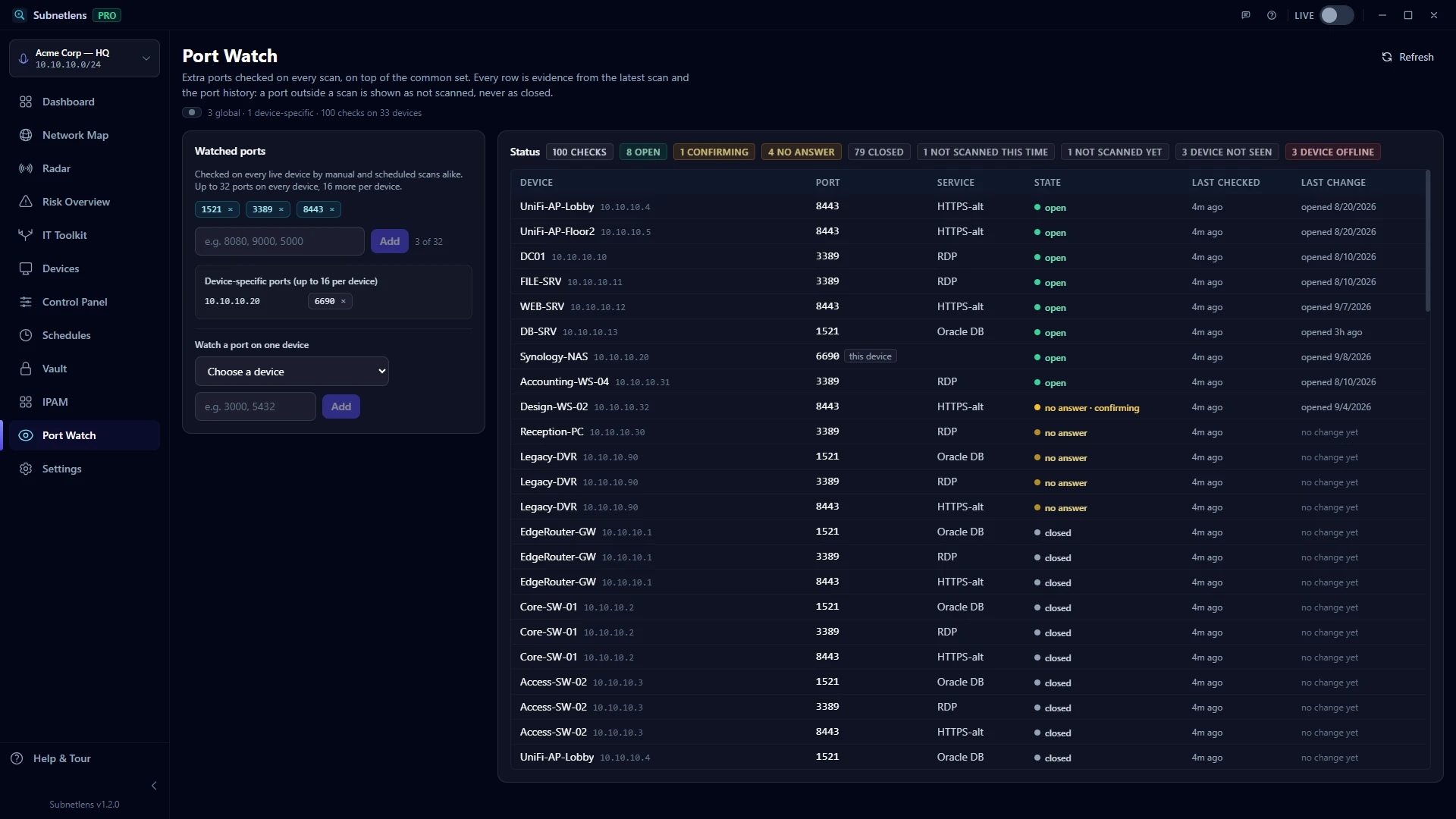Remove watched port 8443 chip
The width and height of the screenshot is (1456, 819).
click(332, 209)
